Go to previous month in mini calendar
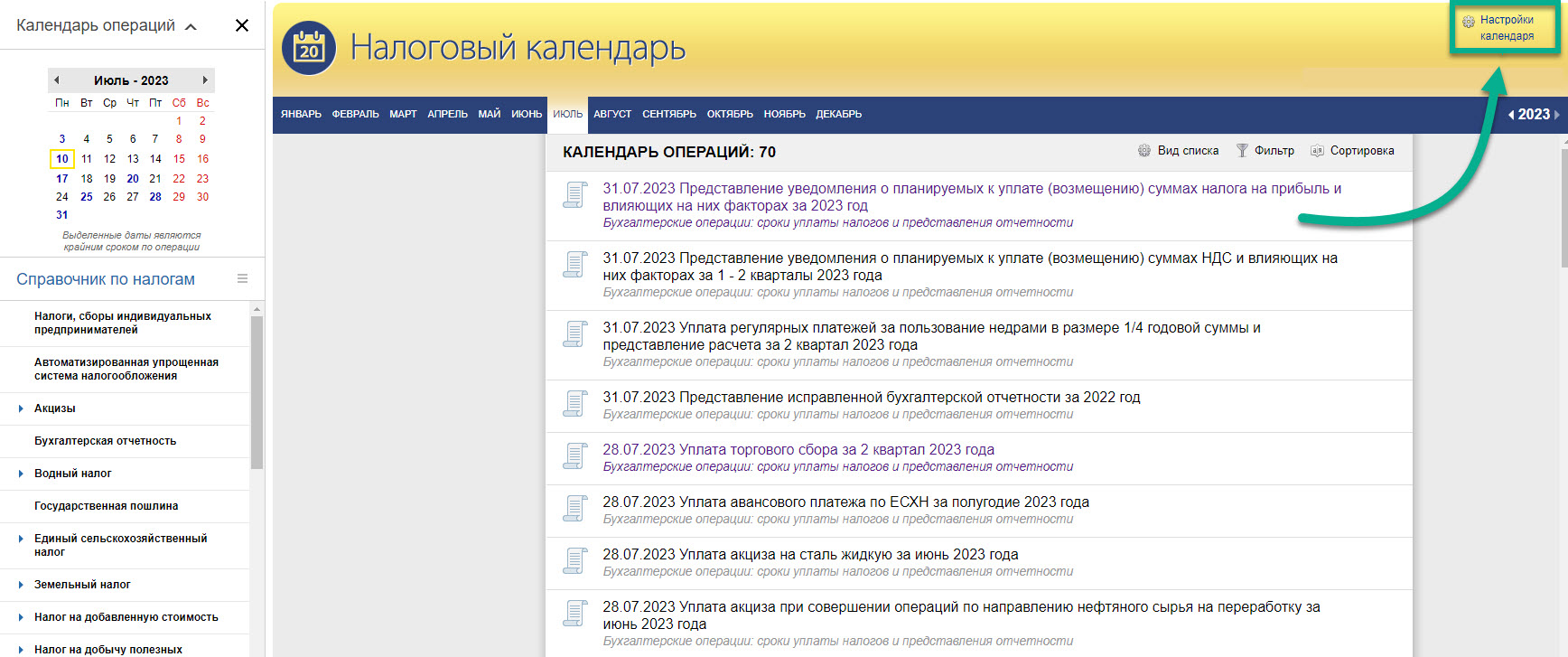 tap(56, 80)
